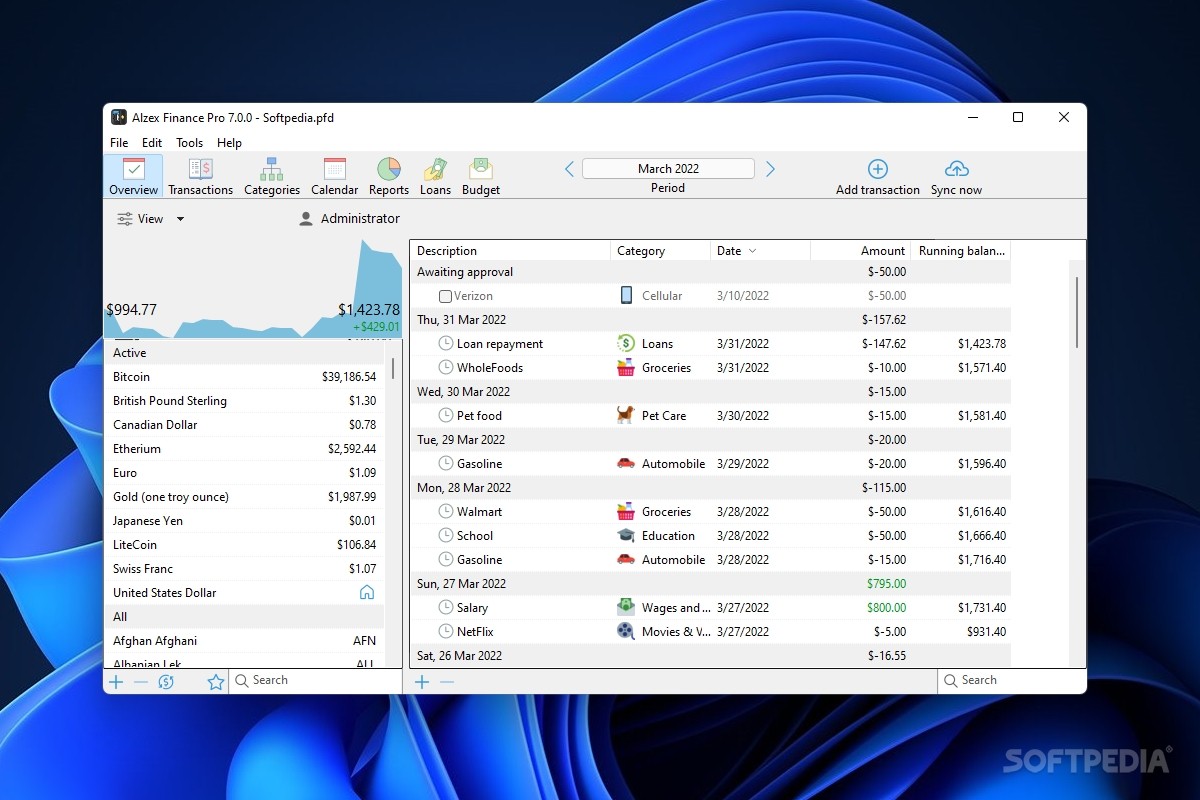This screenshot has width=1200, height=800.
Task: Click the WholeFoods scheduled clock icon
Action: (x=446, y=368)
